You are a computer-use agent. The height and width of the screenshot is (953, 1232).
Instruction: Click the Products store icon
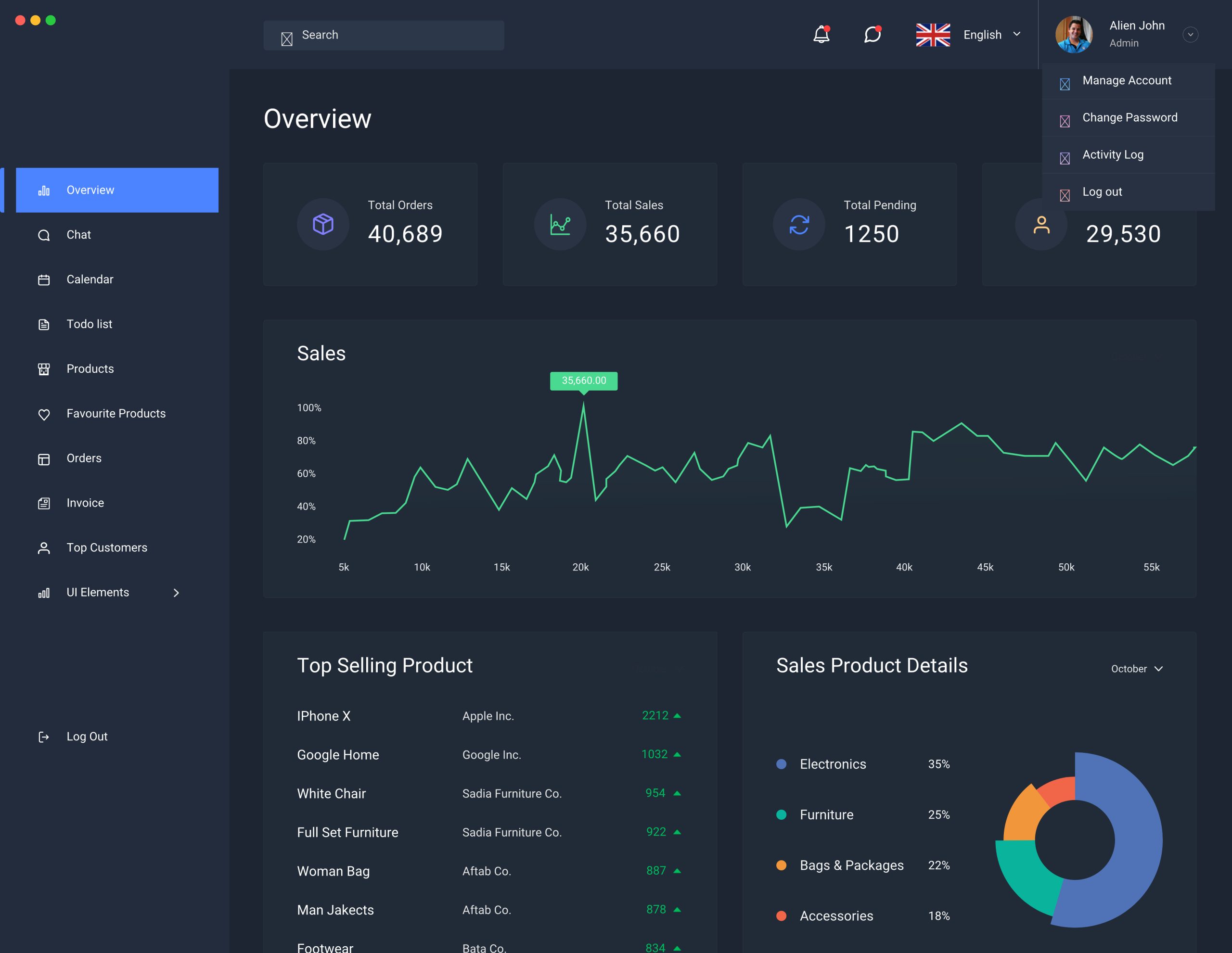44,369
